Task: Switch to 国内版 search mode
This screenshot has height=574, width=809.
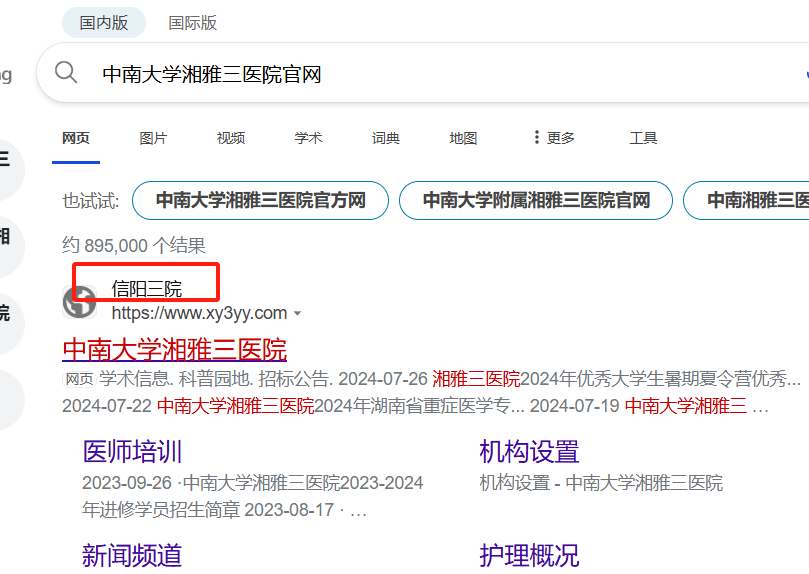Action: (104, 23)
